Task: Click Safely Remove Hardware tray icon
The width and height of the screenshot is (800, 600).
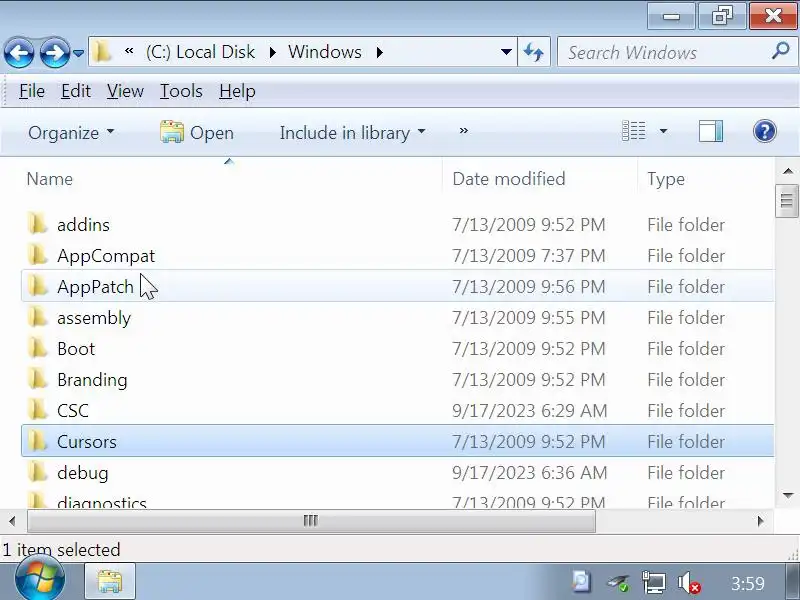Action: coord(618,582)
